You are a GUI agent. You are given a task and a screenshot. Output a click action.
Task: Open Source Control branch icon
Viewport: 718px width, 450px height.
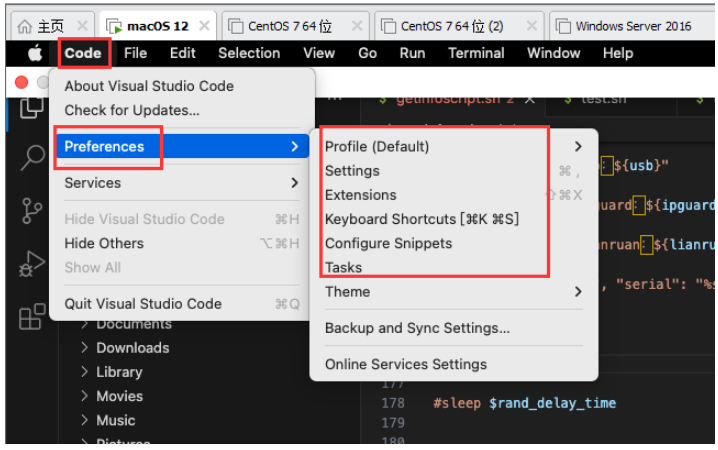(x=32, y=211)
